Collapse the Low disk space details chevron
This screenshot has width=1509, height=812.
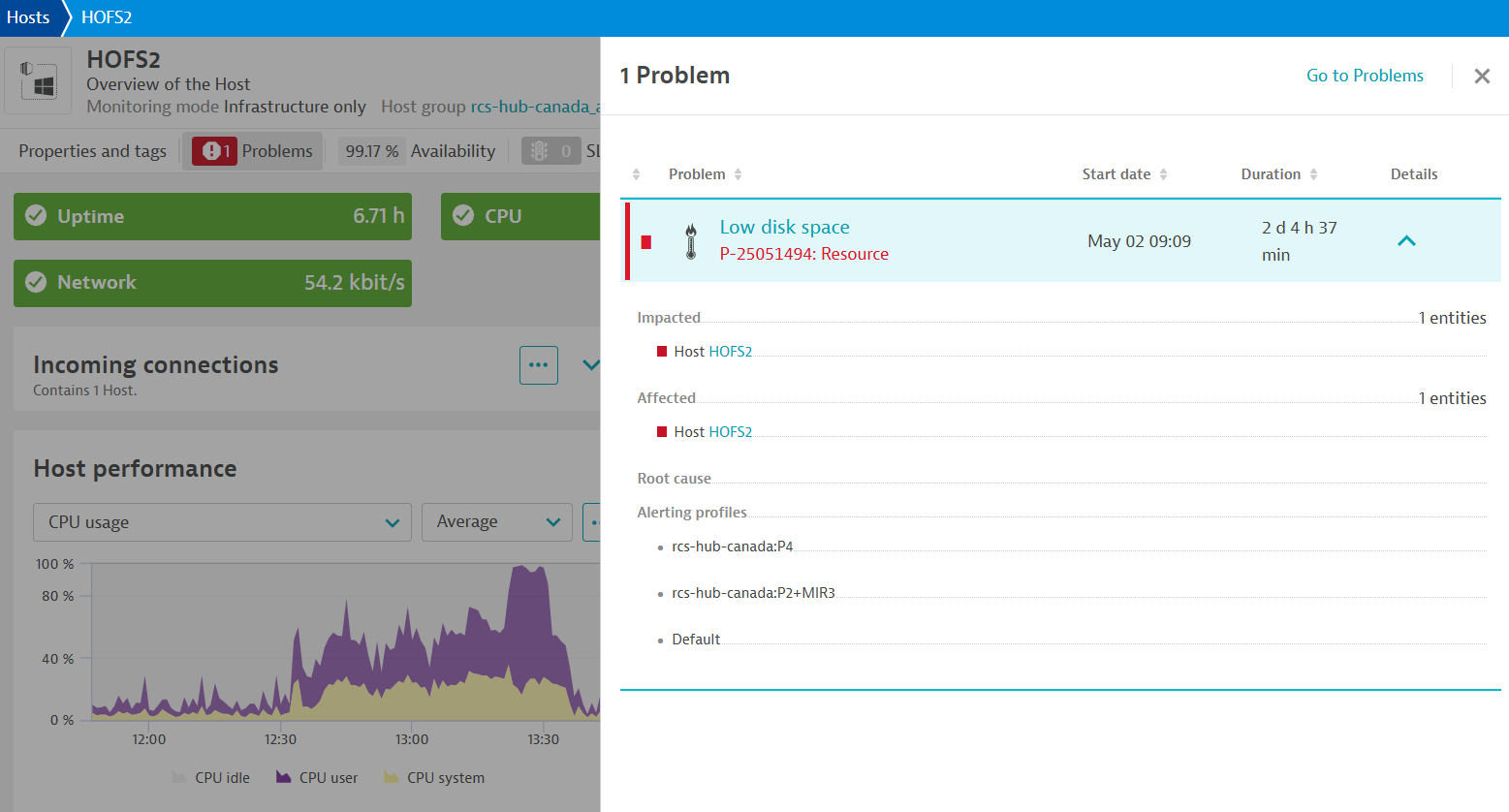coord(1406,240)
